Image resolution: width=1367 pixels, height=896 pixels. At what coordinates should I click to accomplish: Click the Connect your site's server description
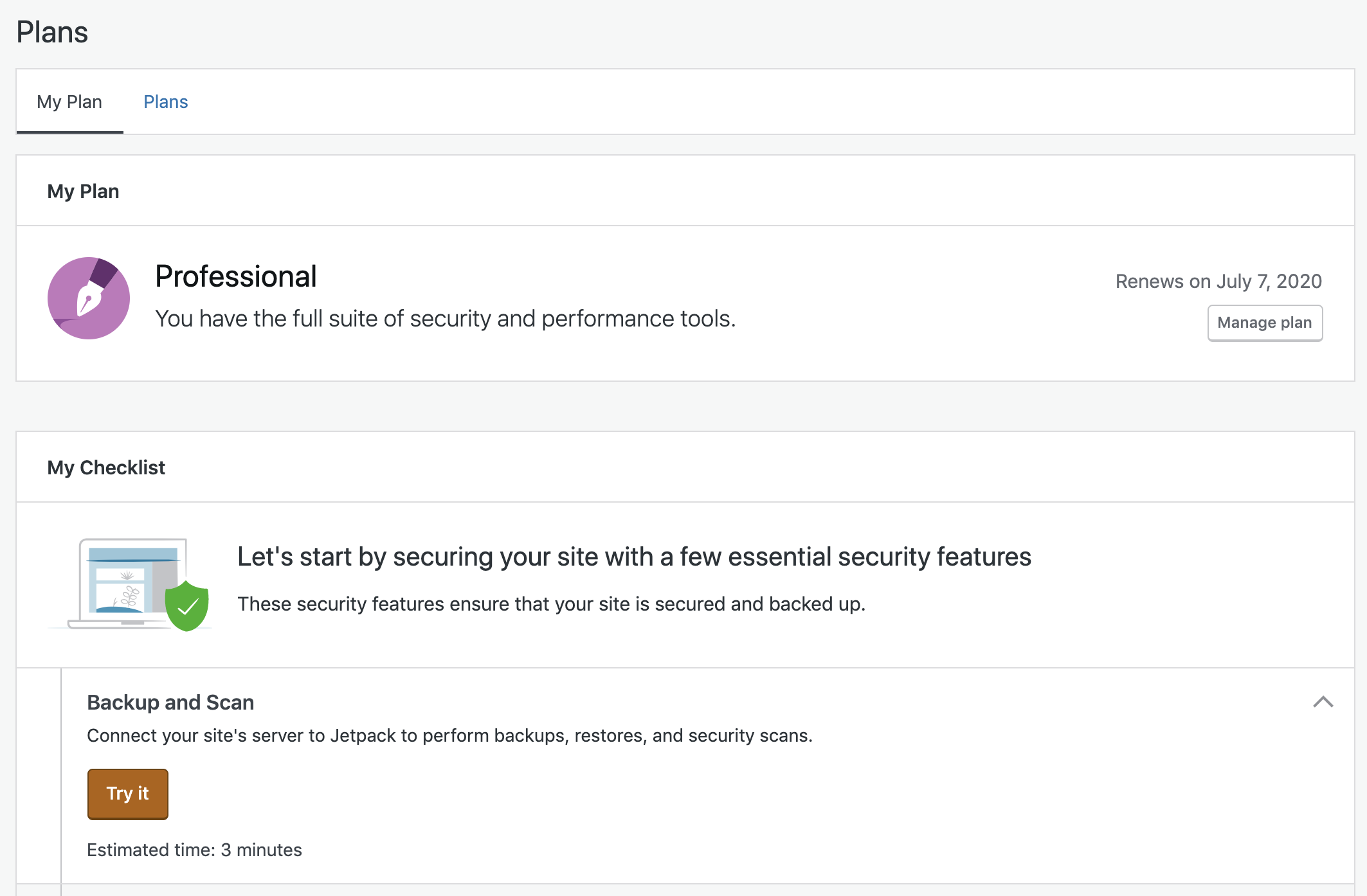click(449, 735)
